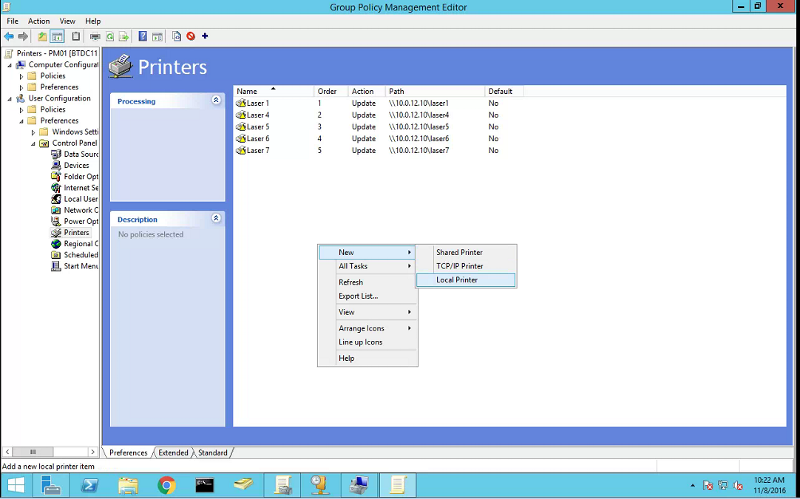Sort list by Path column header
This screenshot has height=499, width=800.
435,91
